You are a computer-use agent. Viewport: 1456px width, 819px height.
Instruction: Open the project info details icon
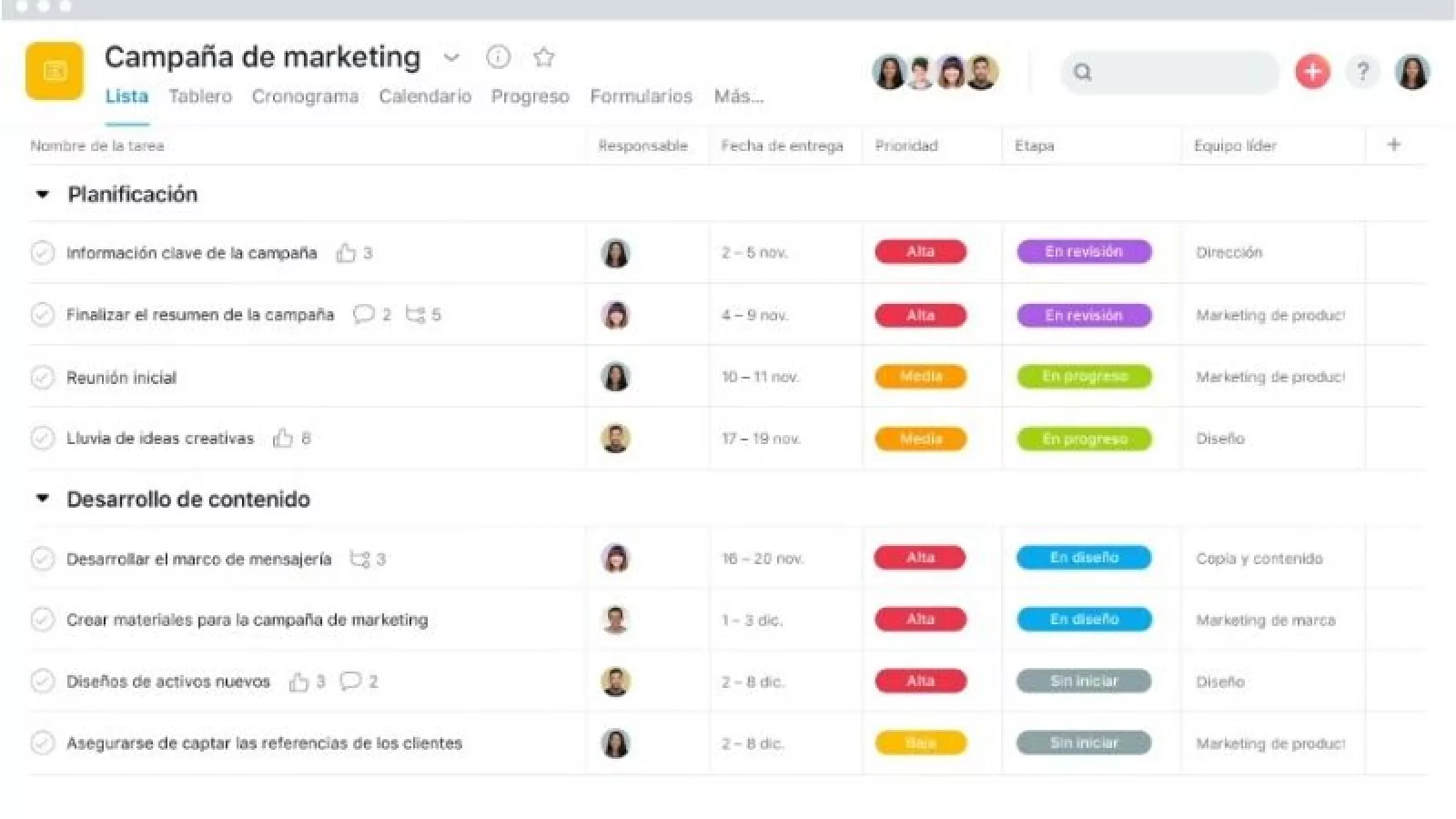click(x=498, y=57)
